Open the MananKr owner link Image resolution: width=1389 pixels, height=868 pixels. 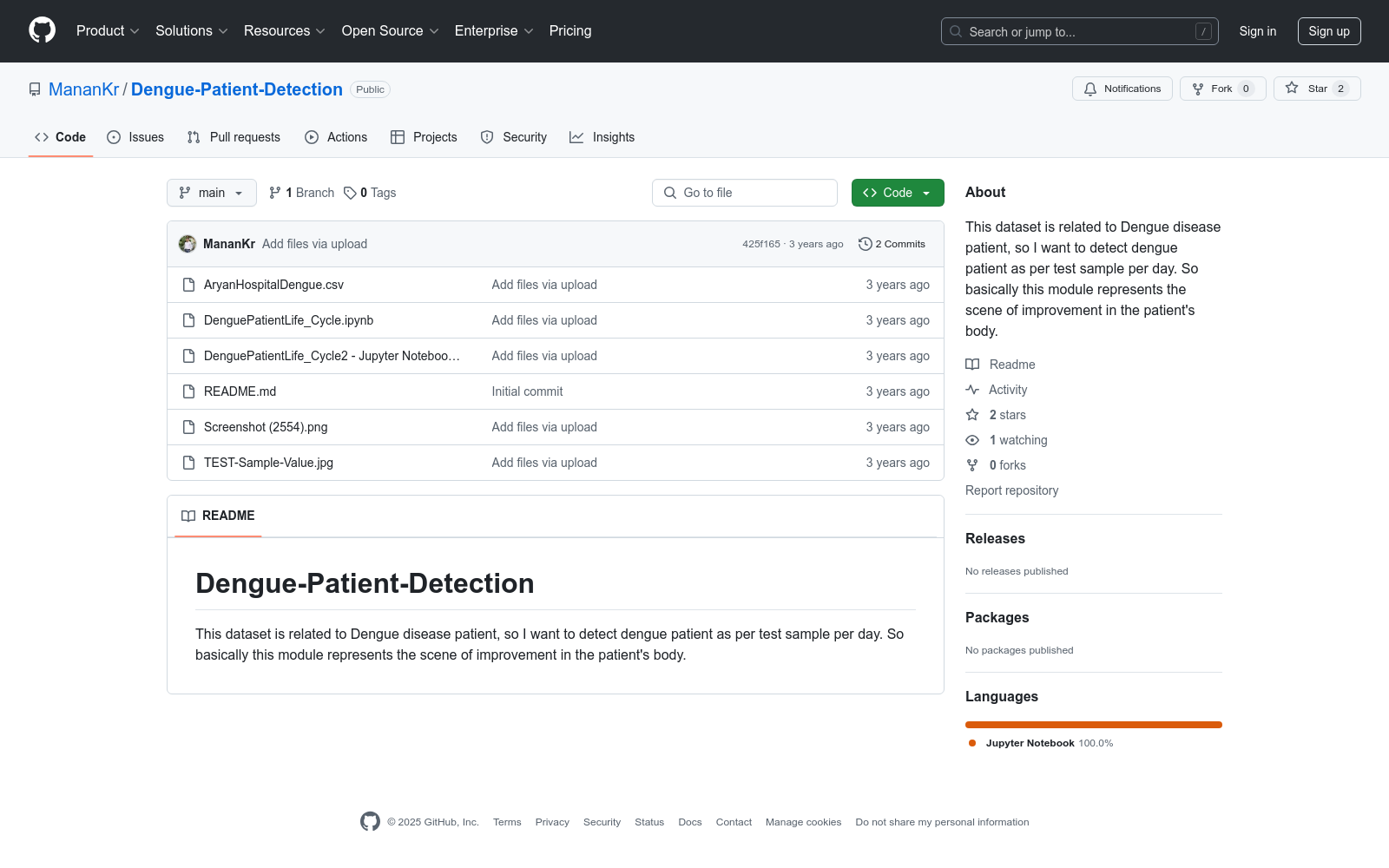[84, 89]
